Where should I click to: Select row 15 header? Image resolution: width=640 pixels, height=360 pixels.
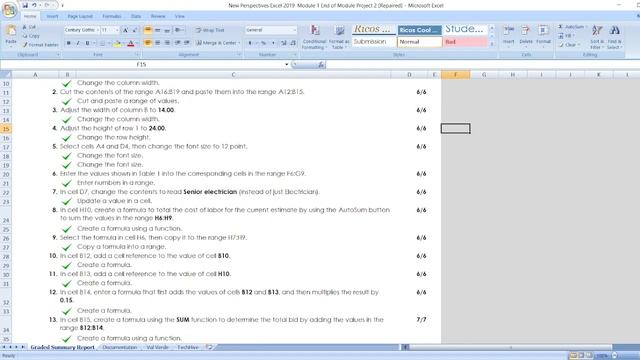6,129
